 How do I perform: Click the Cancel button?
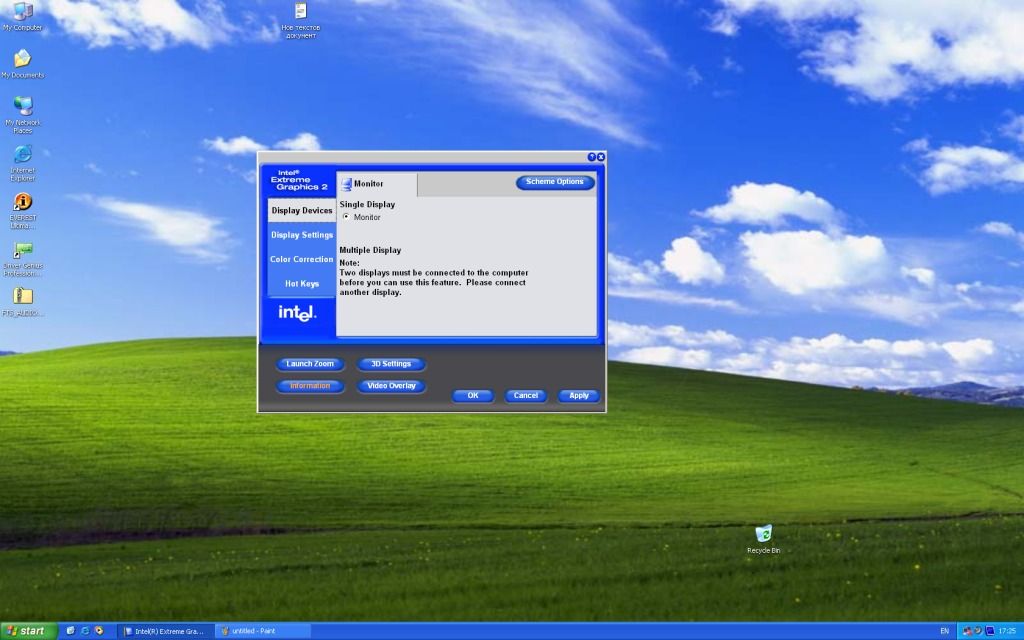click(526, 396)
